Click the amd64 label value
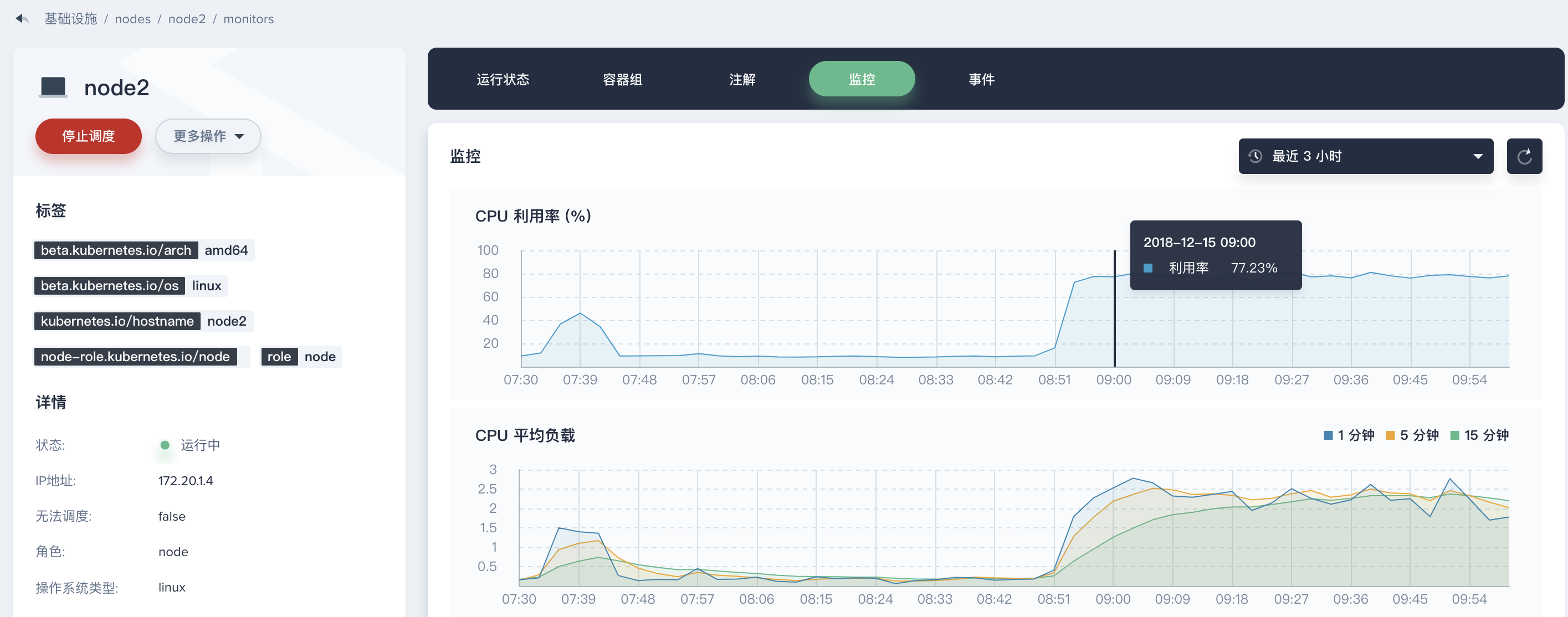This screenshot has width=1568, height=617. coord(226,250)
